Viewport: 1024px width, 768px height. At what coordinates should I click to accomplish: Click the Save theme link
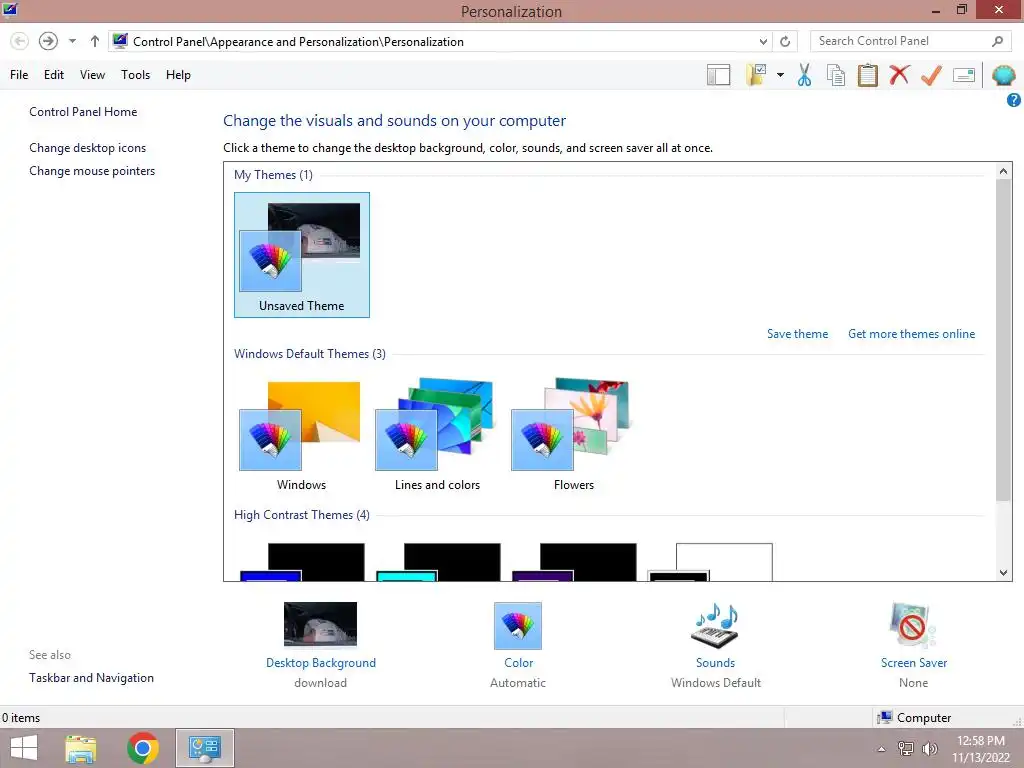[797, 334]
